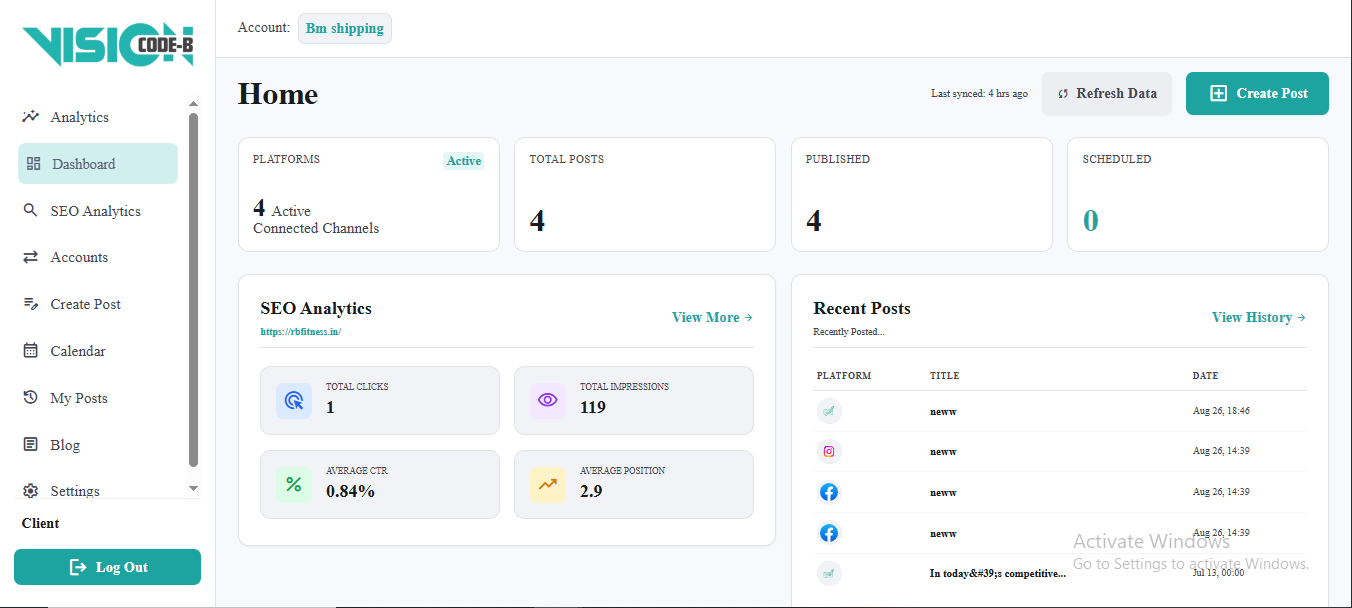Click the 119 total impressions value
Image resolution: width=1352 pixels, height=608 pixels.
tap(593, 407)
